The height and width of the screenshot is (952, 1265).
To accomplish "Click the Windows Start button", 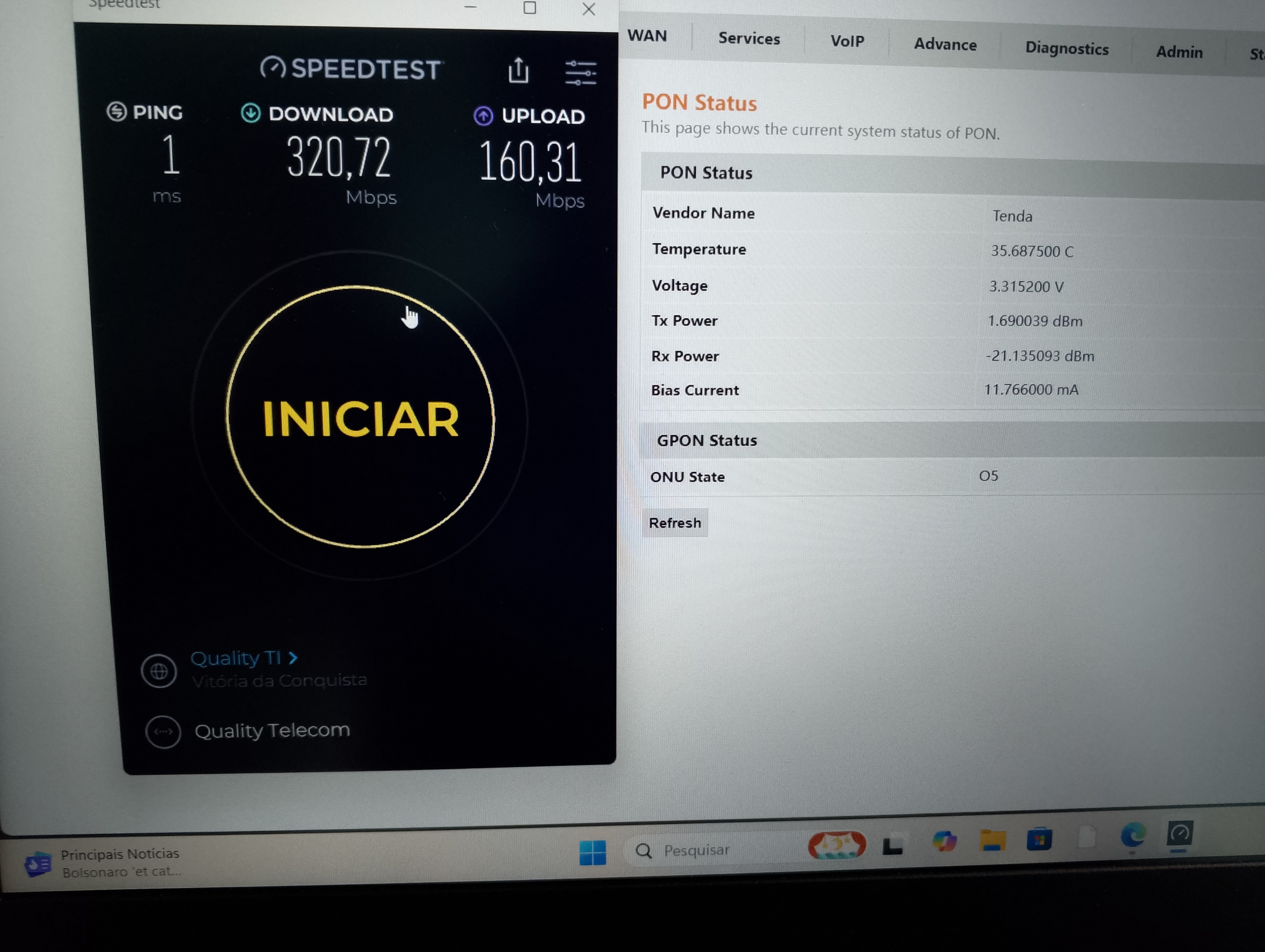I will point(593,852).
